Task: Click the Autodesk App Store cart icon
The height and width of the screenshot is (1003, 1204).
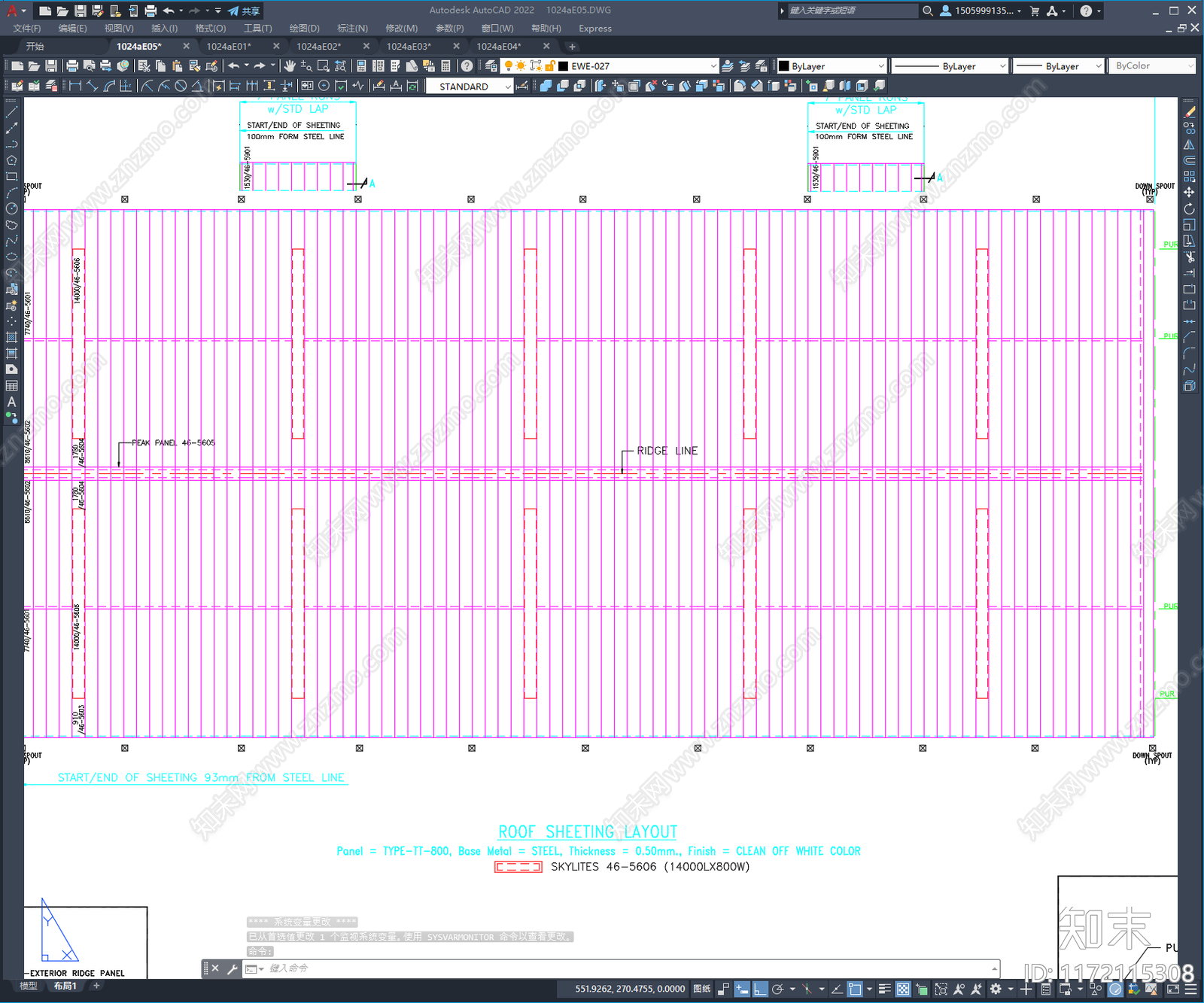Action: [1035, 11]
